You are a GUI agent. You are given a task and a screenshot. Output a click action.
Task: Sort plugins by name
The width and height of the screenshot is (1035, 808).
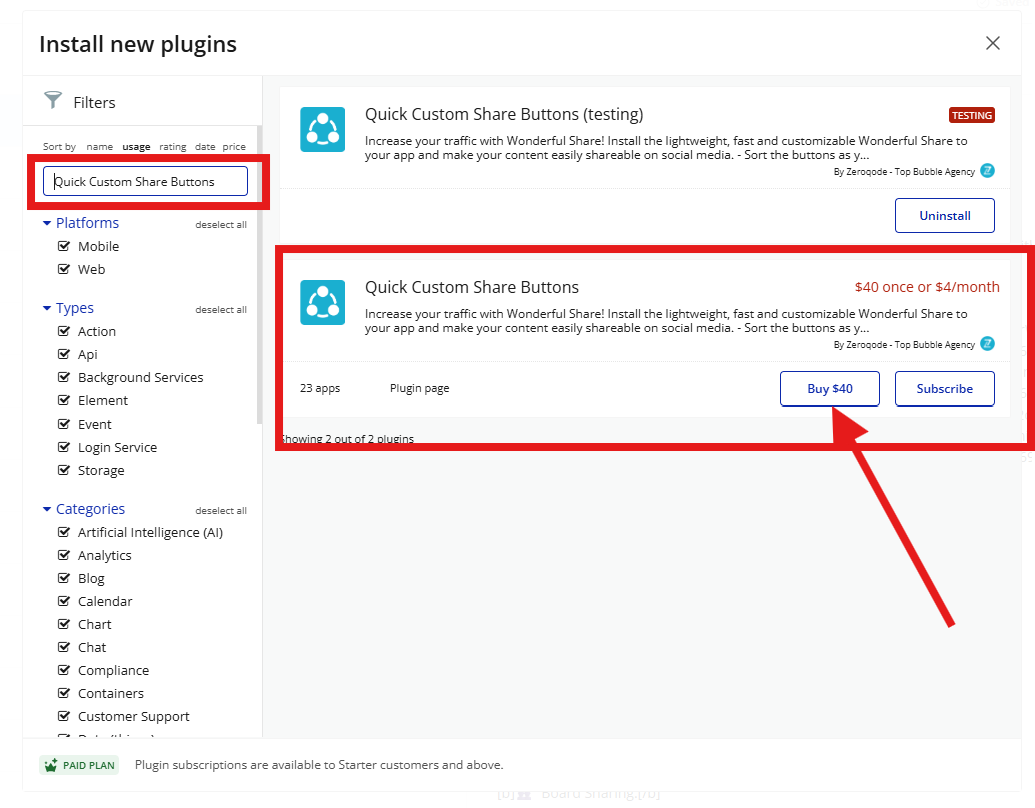100,147
